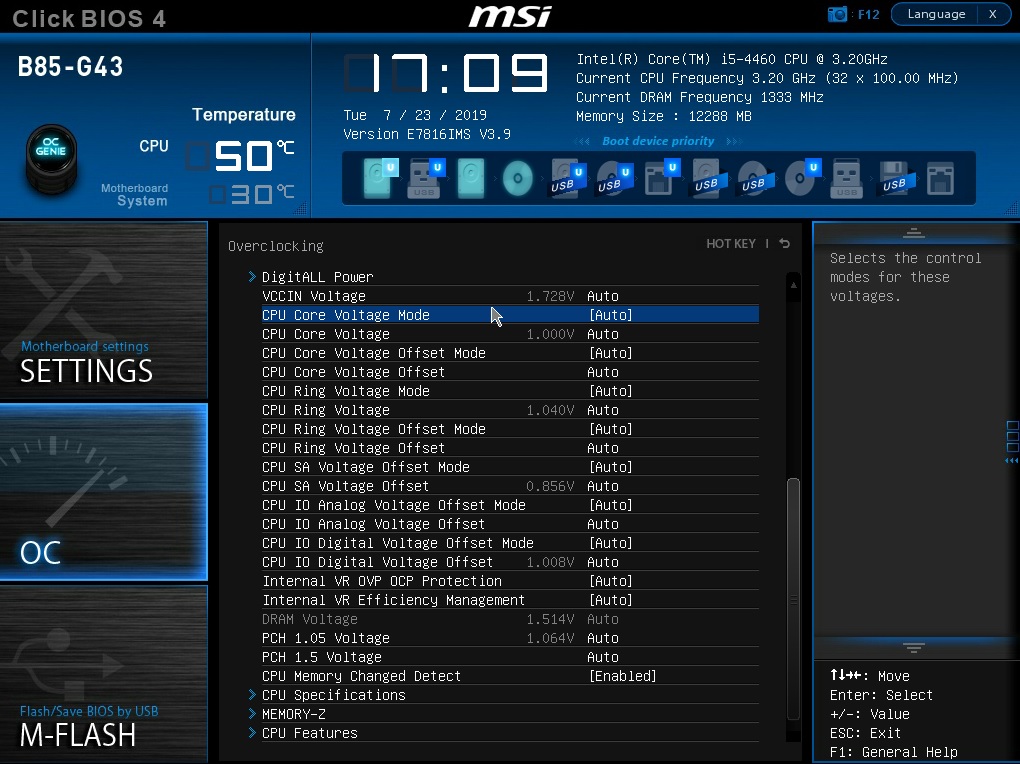Expand the MEMORY-Z submenu
The image size is (1020, 764).
(293, 714)
